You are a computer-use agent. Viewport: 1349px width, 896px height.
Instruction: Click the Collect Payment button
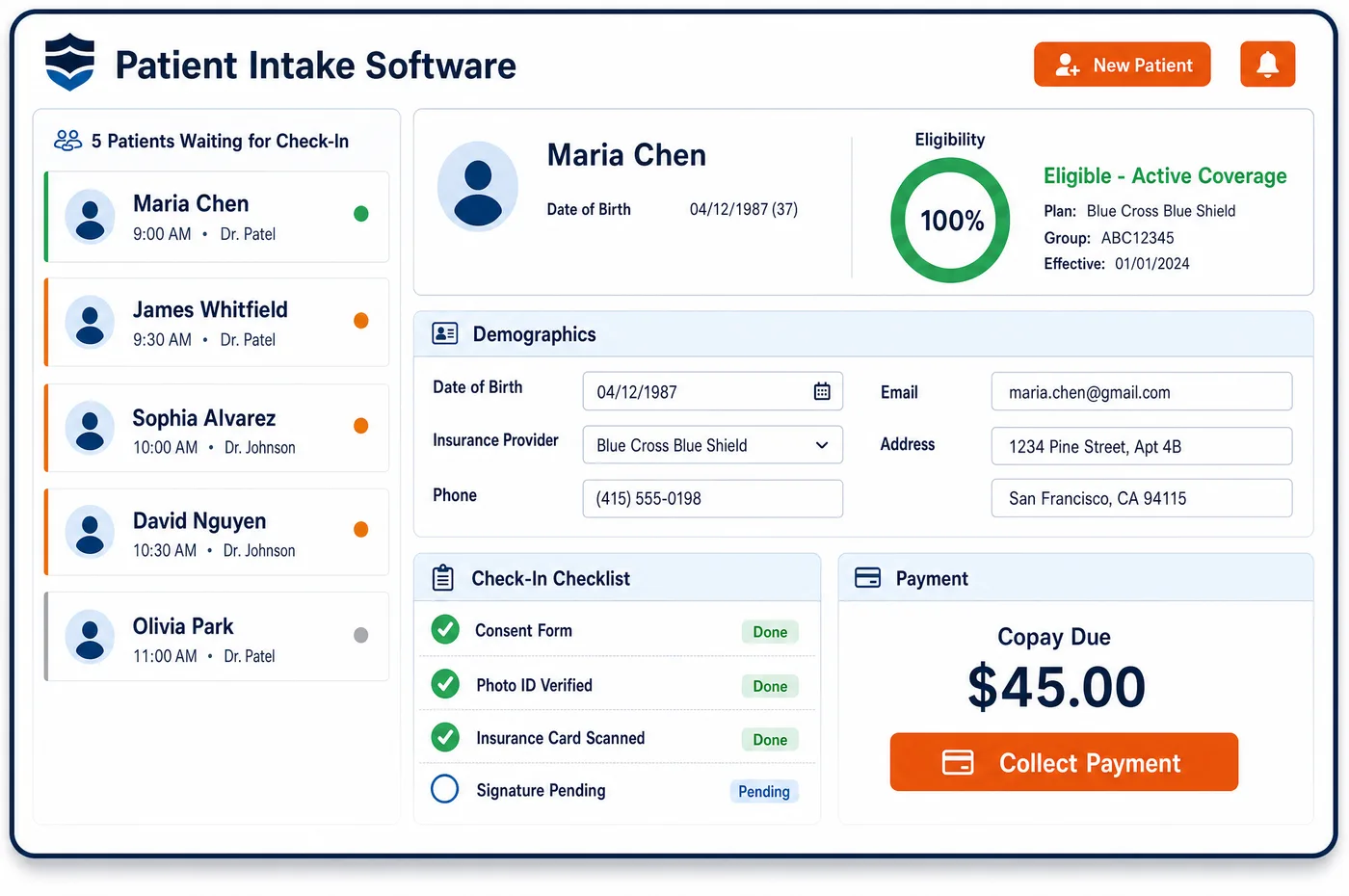click(x=1064, y=762)
